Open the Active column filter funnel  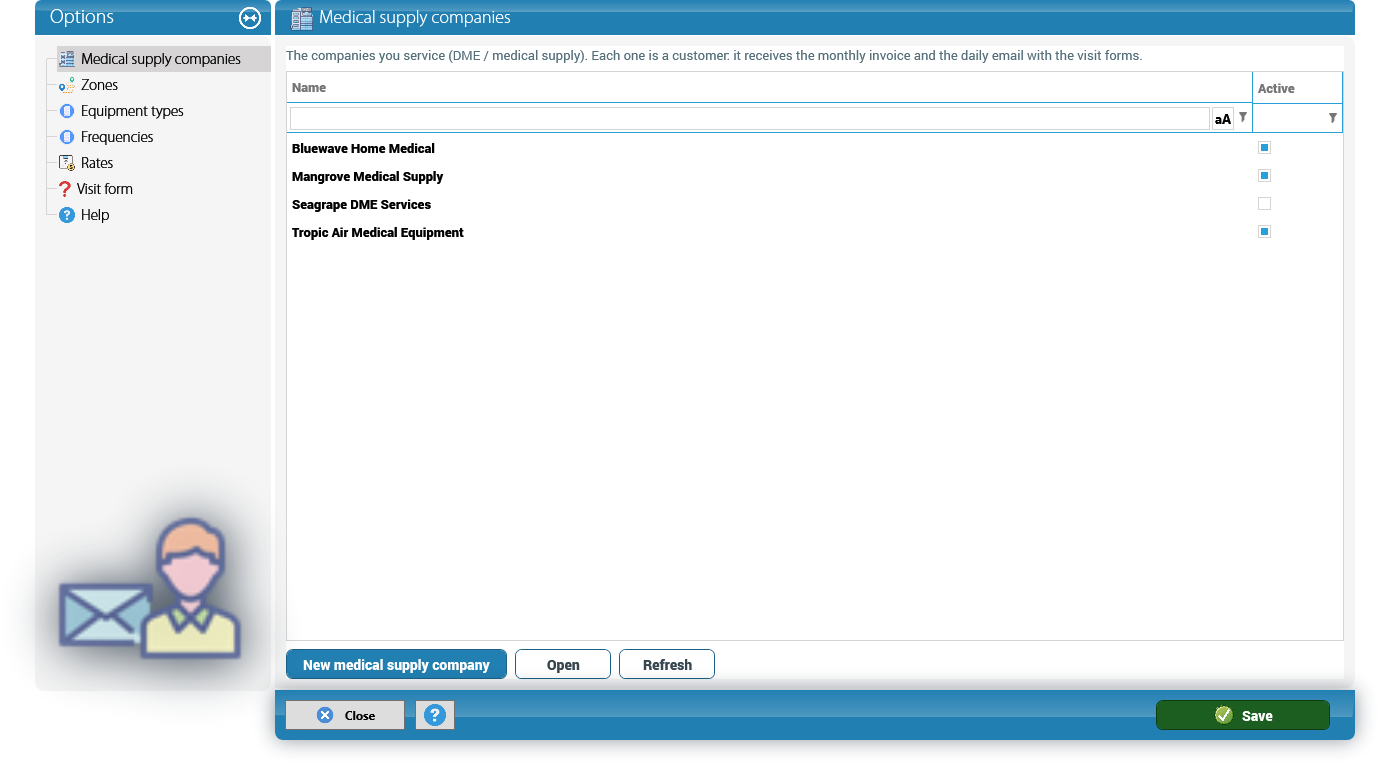[1333, 118]
